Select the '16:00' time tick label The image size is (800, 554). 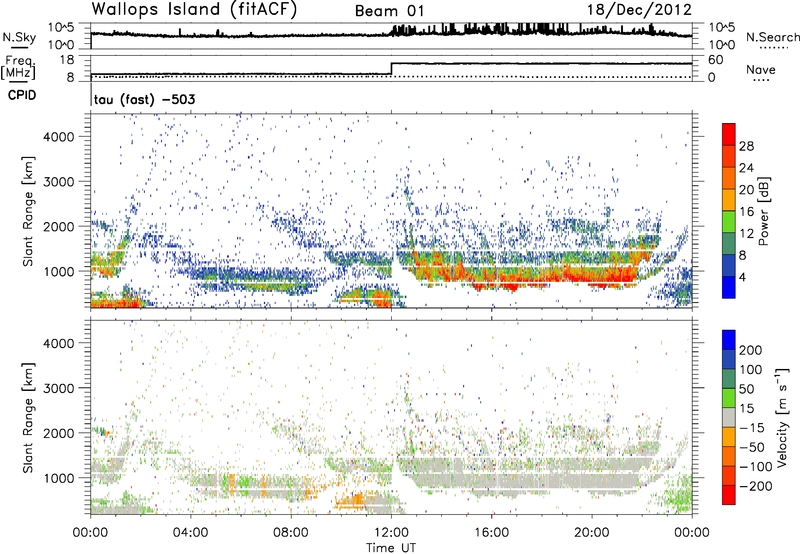491,533
